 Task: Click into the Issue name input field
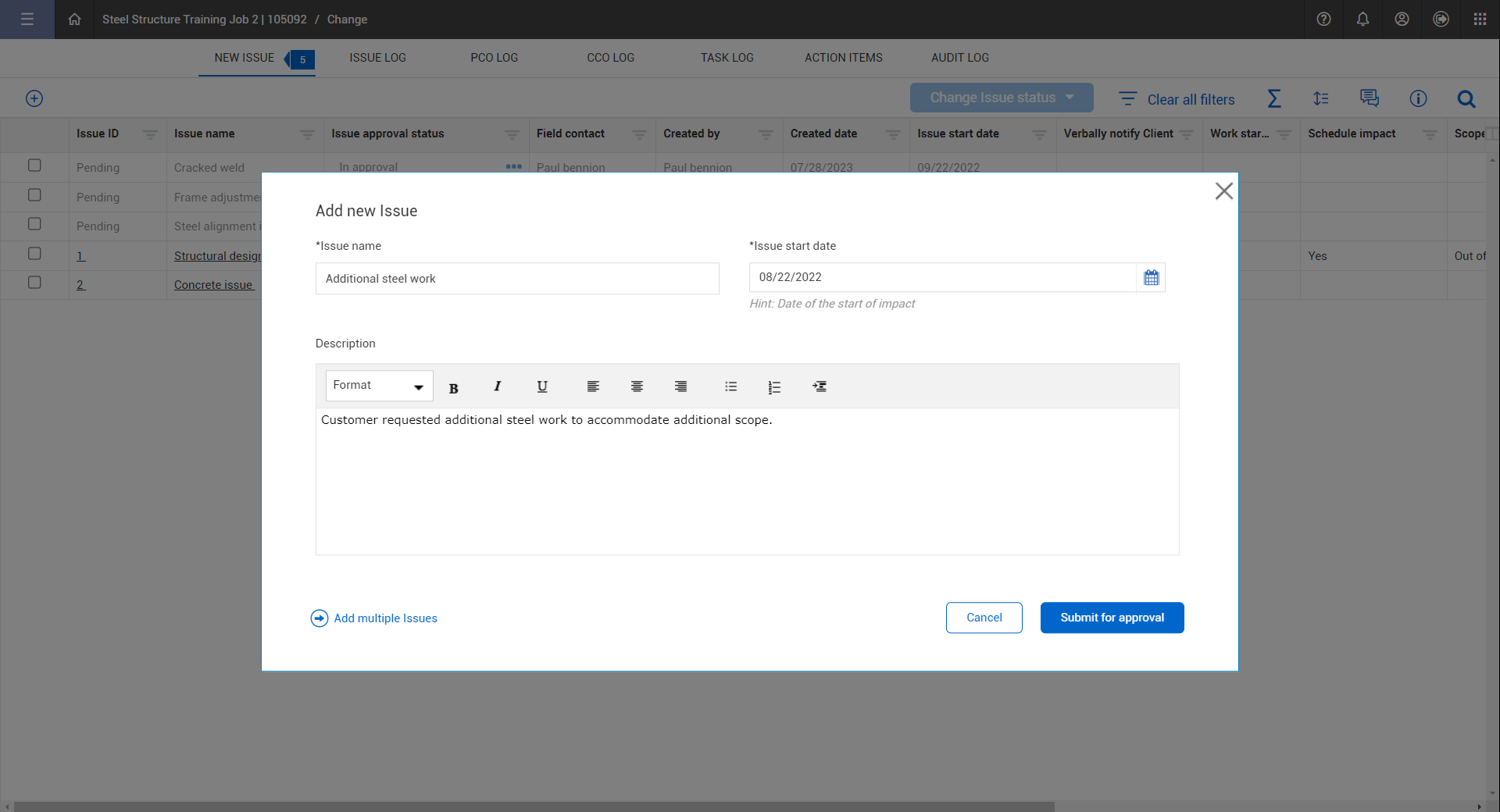tap(516, 279)
